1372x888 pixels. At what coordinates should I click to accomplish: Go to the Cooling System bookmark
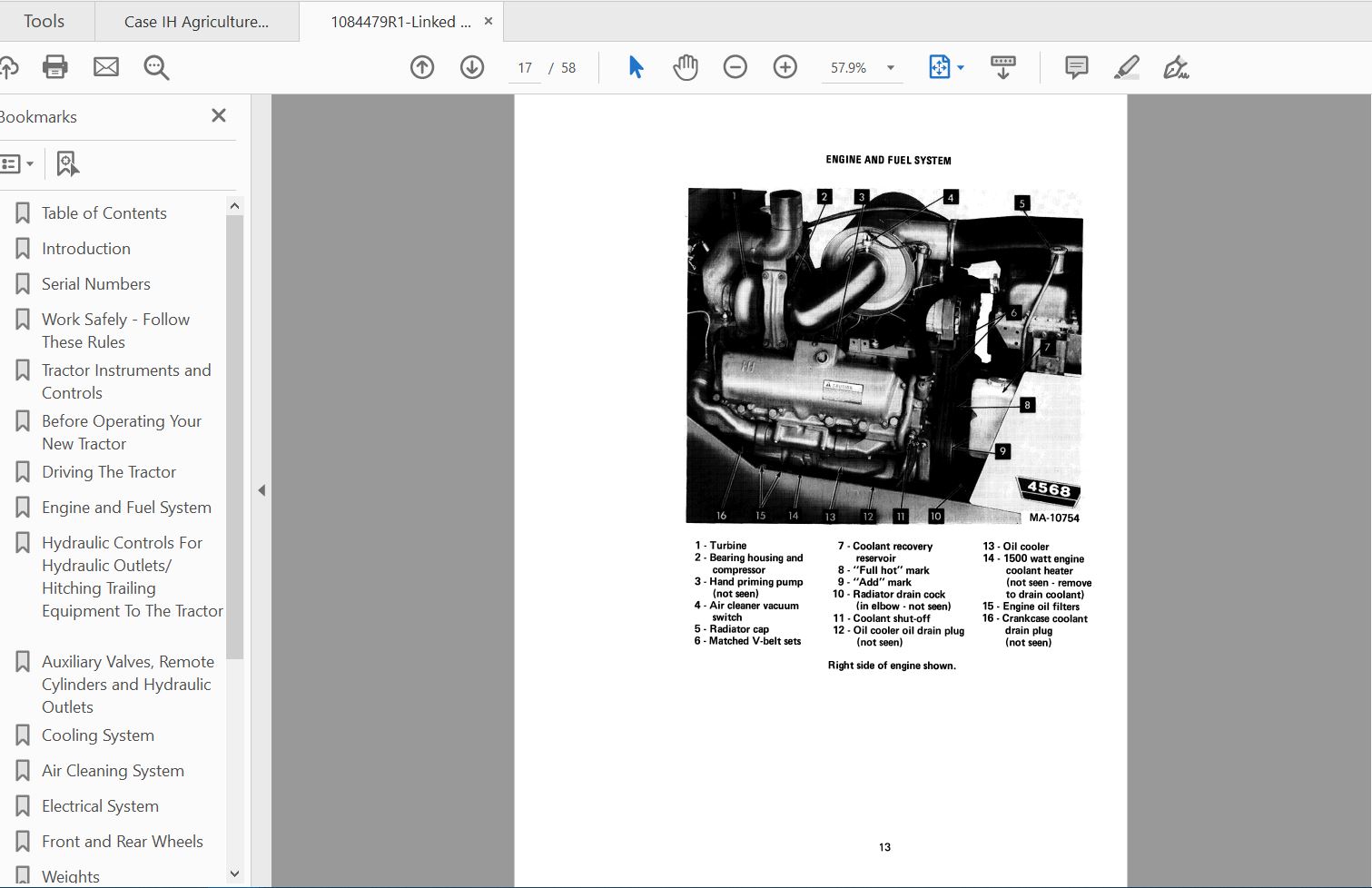point(97,735)
